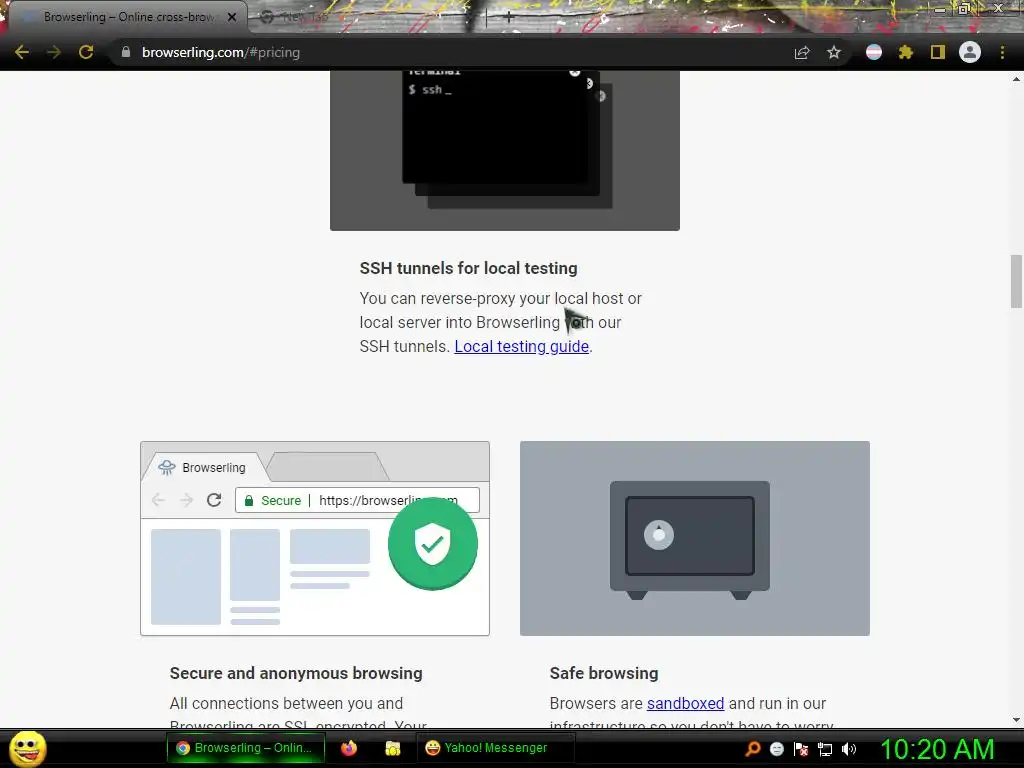Click the Secure and anonymous browsing heading
Image resolution: width=1024 pixels, height=768 pixels.
pyautogui.click(x=296, y=673)
